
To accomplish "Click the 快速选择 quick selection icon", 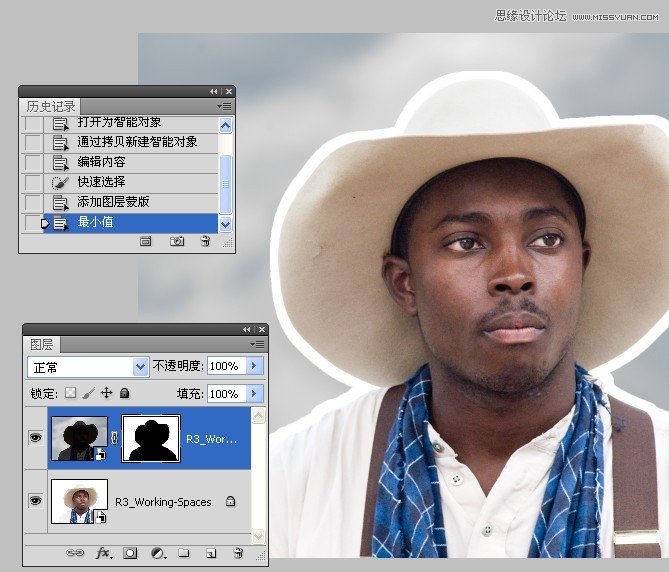I will 60,182.
